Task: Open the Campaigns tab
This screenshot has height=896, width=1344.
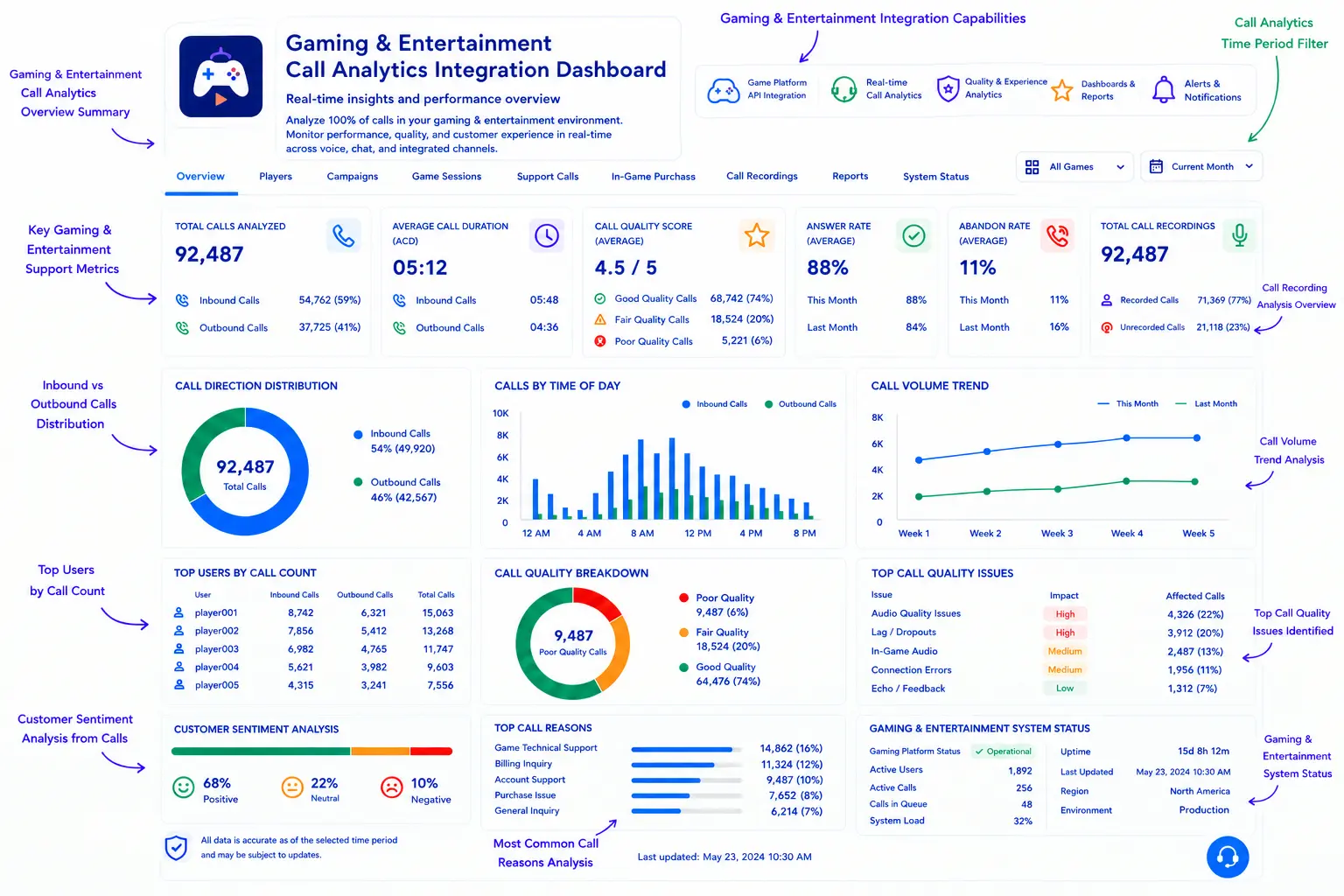Action: pyautogui.click(x=353, y=177)
